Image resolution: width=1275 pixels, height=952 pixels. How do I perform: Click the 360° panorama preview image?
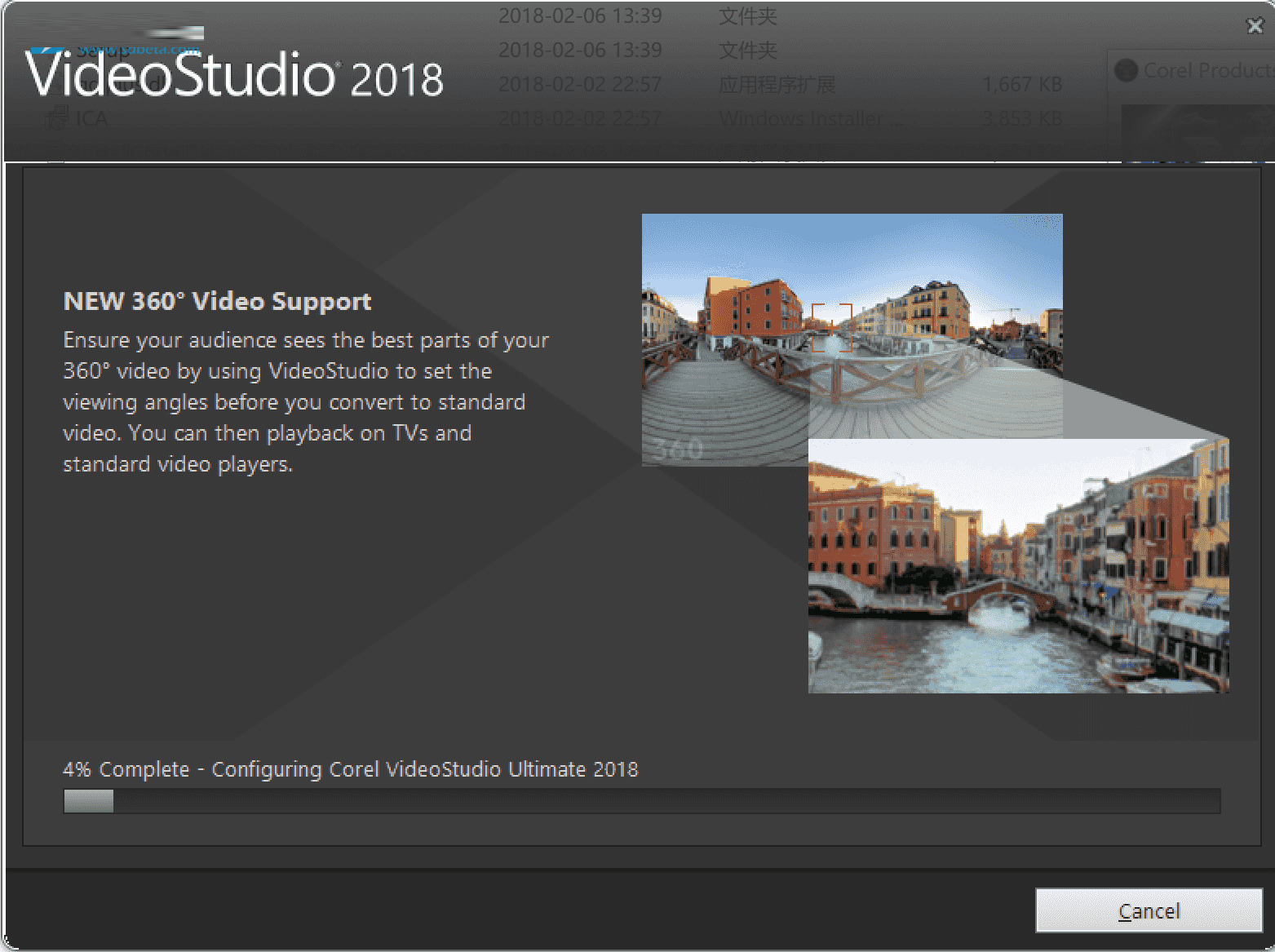pyautogui.click(x=852, y=326)
